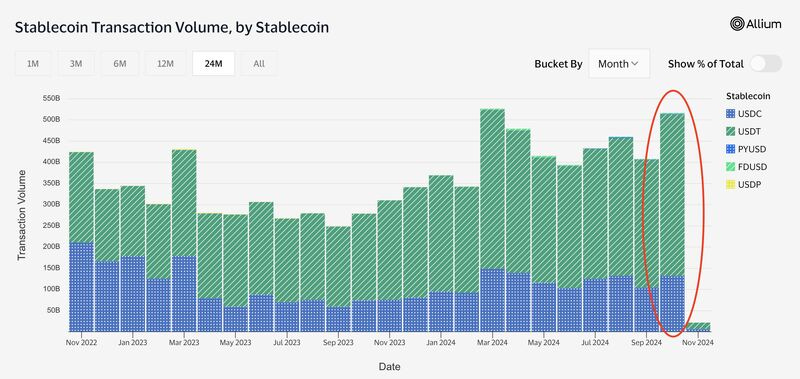
Task: Click the USDP legend label
Action: click(x=749, y=185)
